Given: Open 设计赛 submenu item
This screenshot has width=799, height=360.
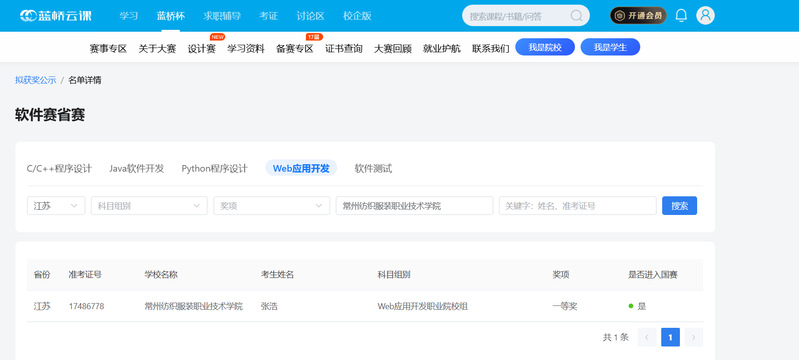Looking at the screenshot, I should 201,48.
